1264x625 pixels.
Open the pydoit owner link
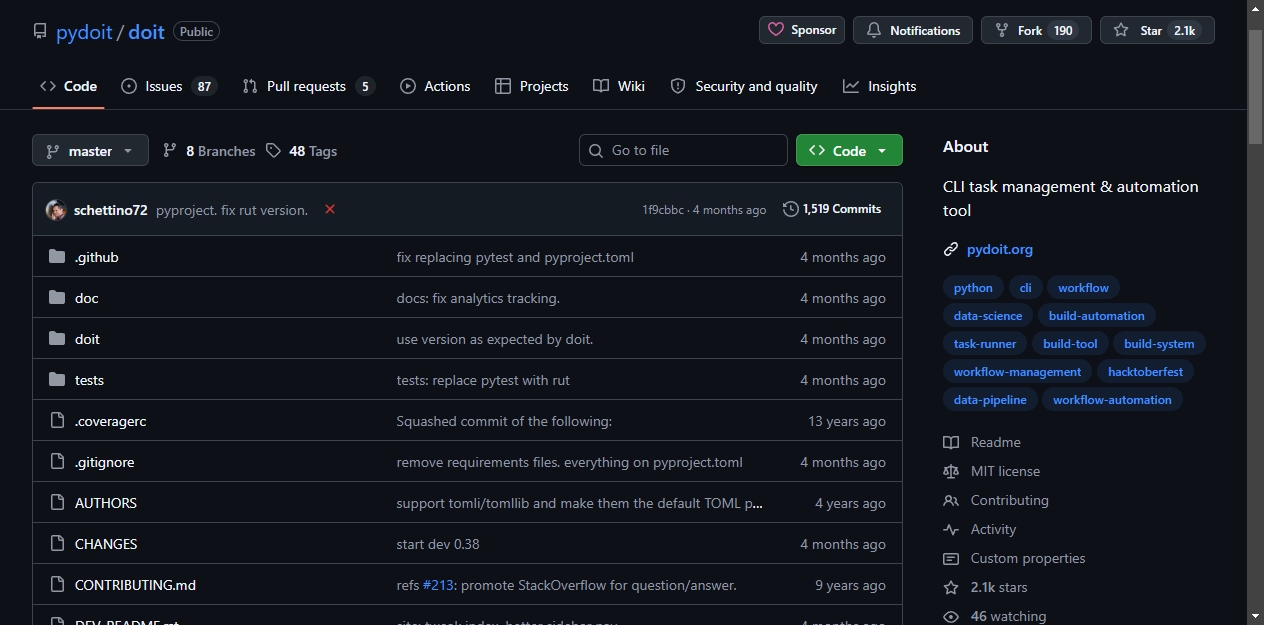(x=84, y=31)
